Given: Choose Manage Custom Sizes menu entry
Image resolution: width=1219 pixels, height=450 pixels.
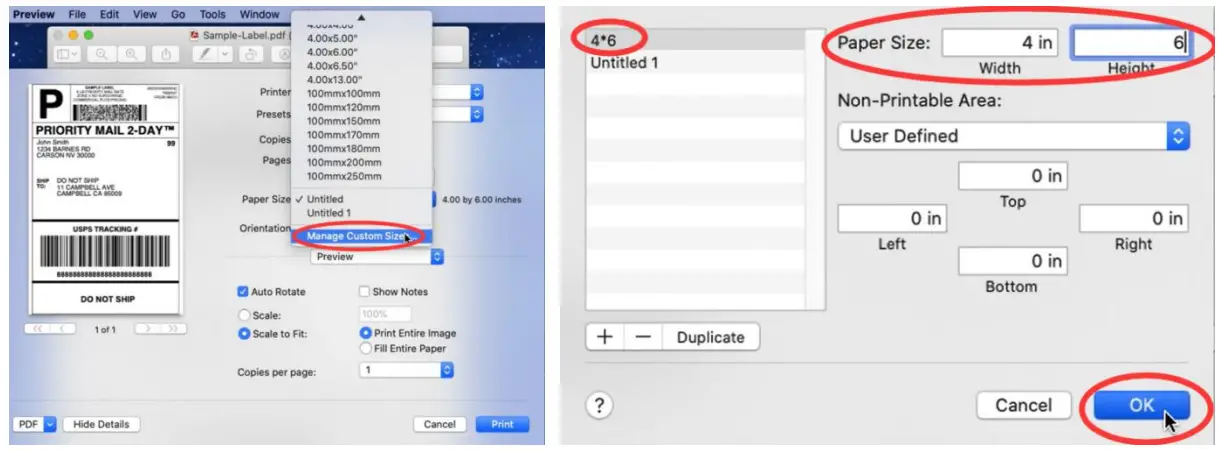Looking at the screenshot, I should pos(357,236).
